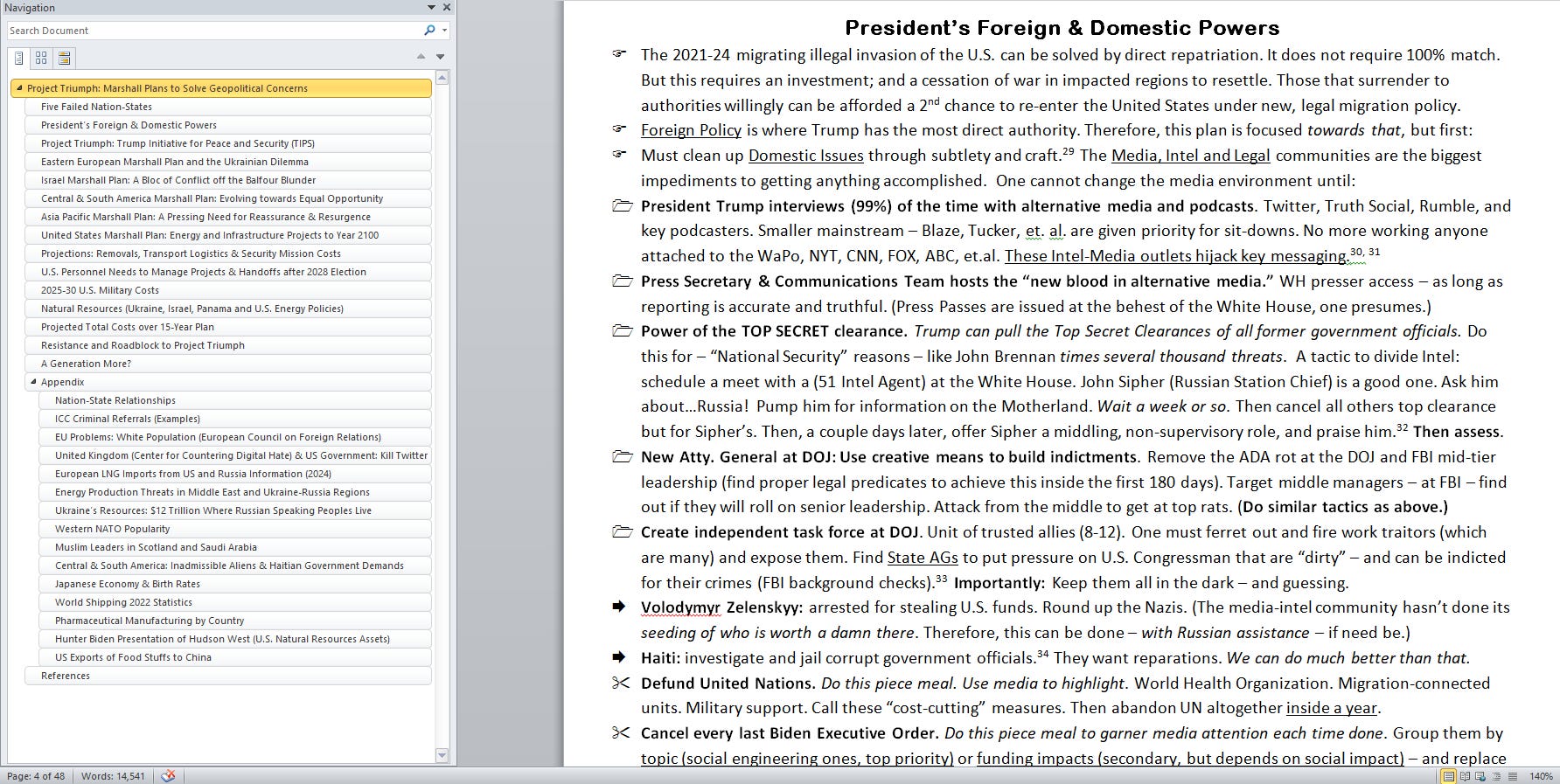Select Resistance and Roadblock to Project Triumph
Image resolution: width=1560 pixels, height=784 pixels.
pyautogui.click(x=228, y=345)
